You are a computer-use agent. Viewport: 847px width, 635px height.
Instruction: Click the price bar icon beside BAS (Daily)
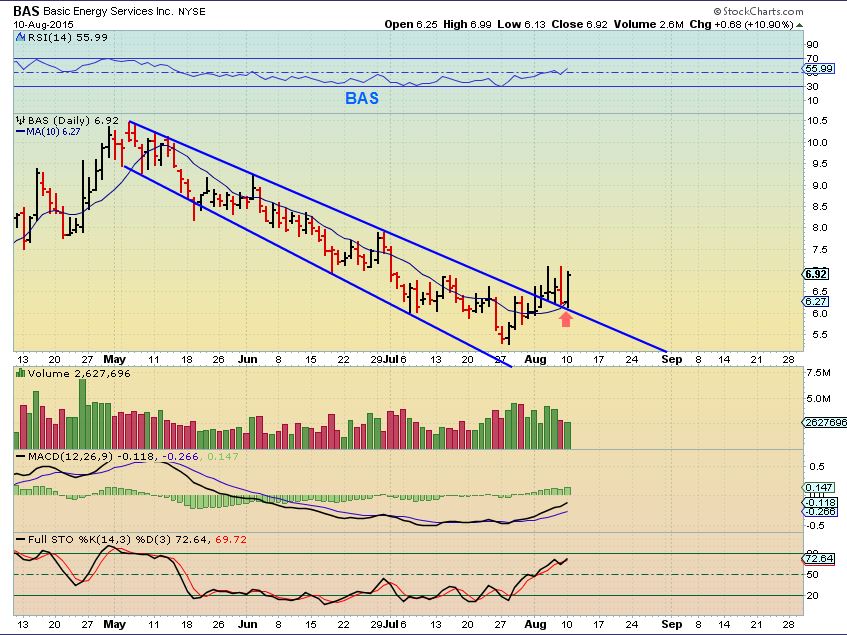tap(21, 120)
